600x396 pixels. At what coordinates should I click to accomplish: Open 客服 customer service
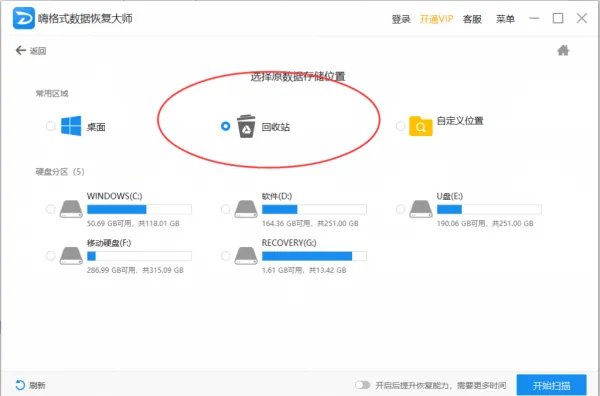(472, 19)
